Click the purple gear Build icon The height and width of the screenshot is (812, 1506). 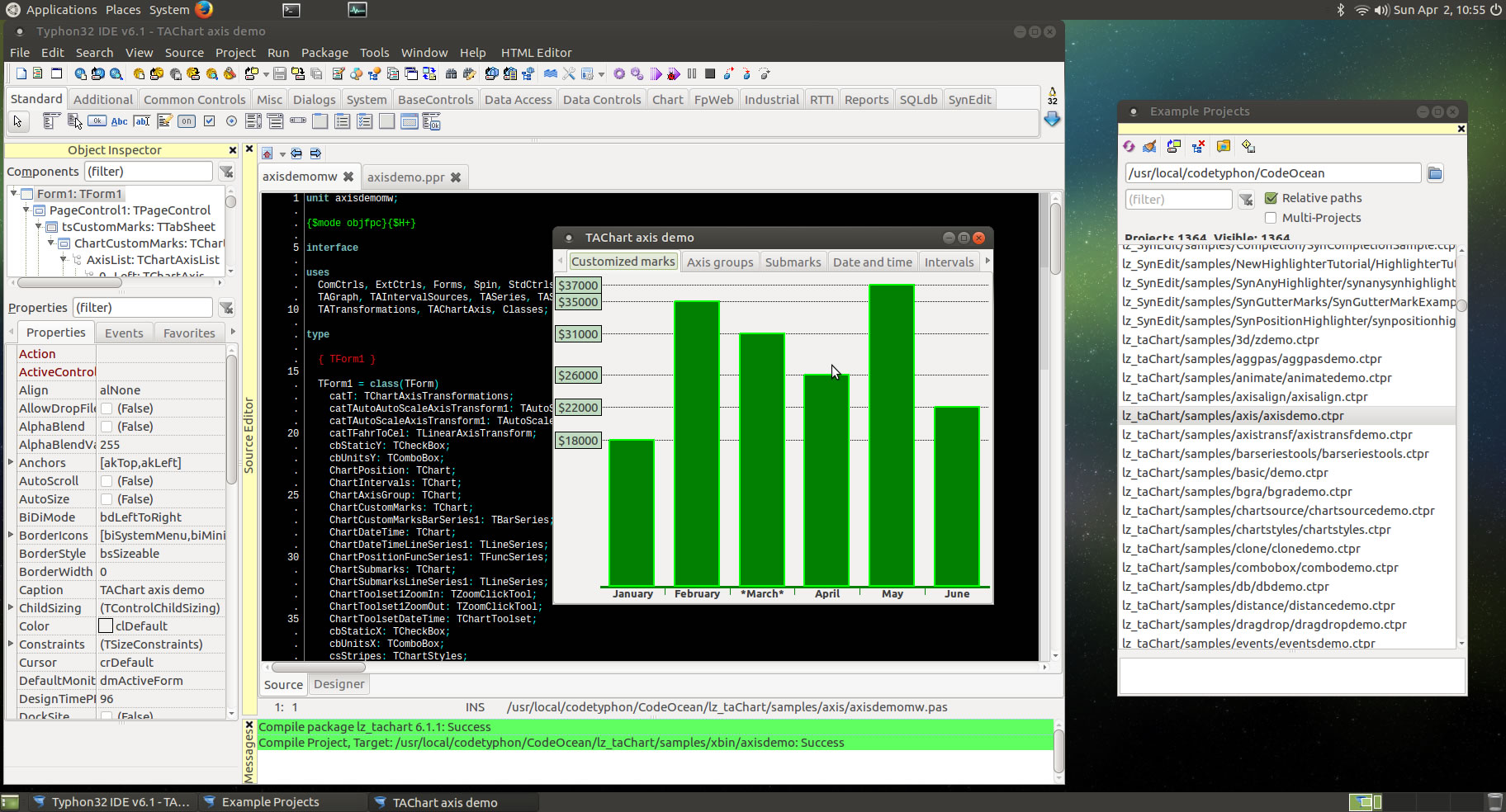click(618, 74)
